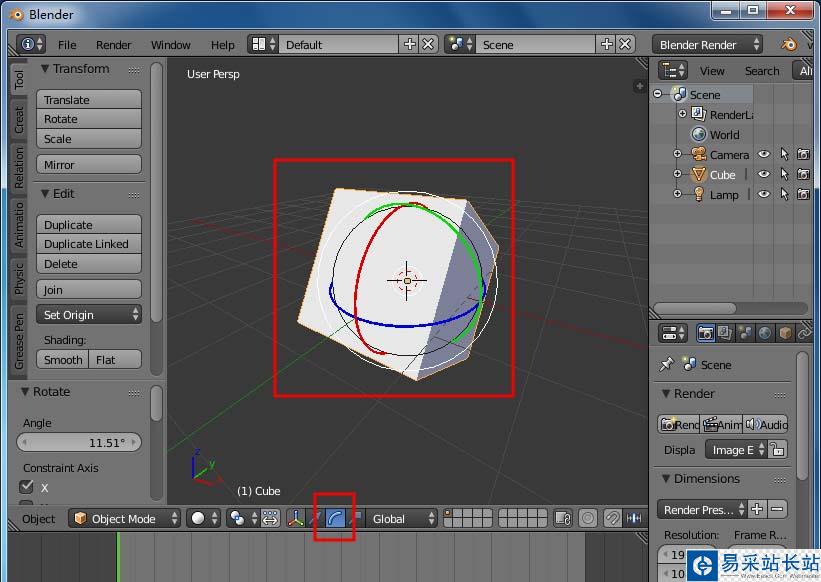Open the Render menu
The height and width of the screenshot is (582, 821).
coord(114,44)
